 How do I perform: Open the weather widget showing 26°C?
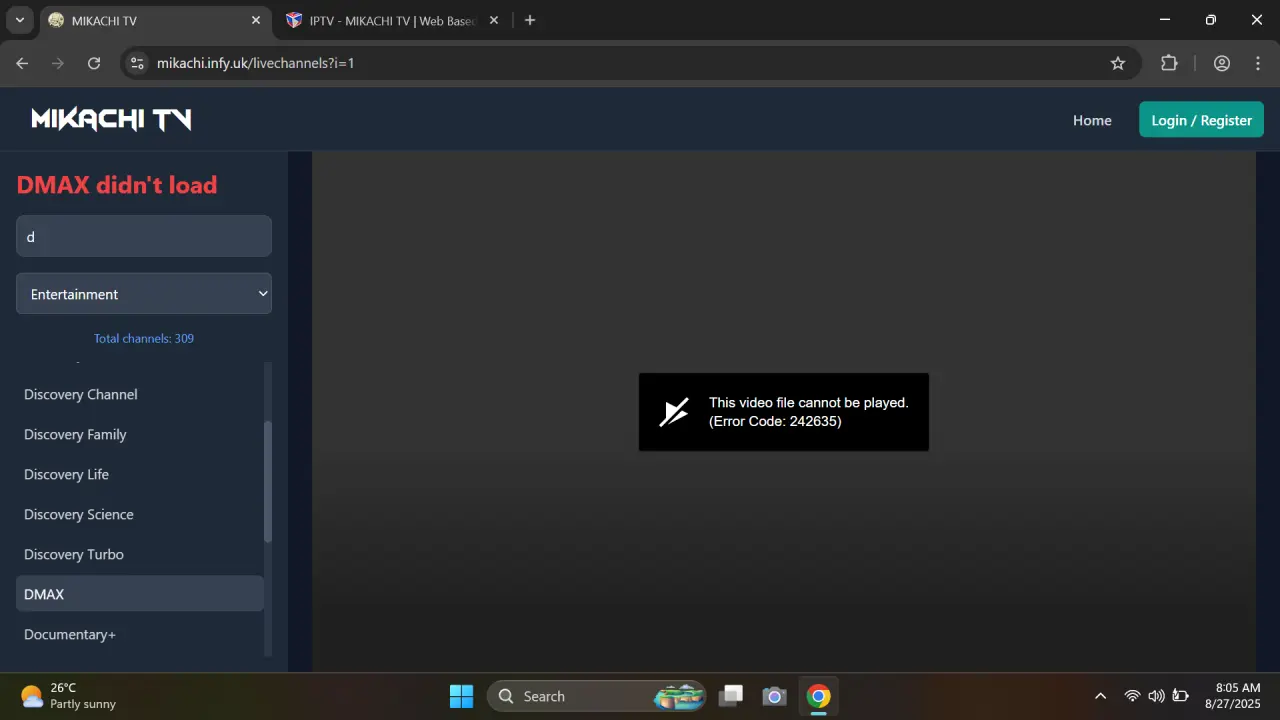click(x=68, y=696)
